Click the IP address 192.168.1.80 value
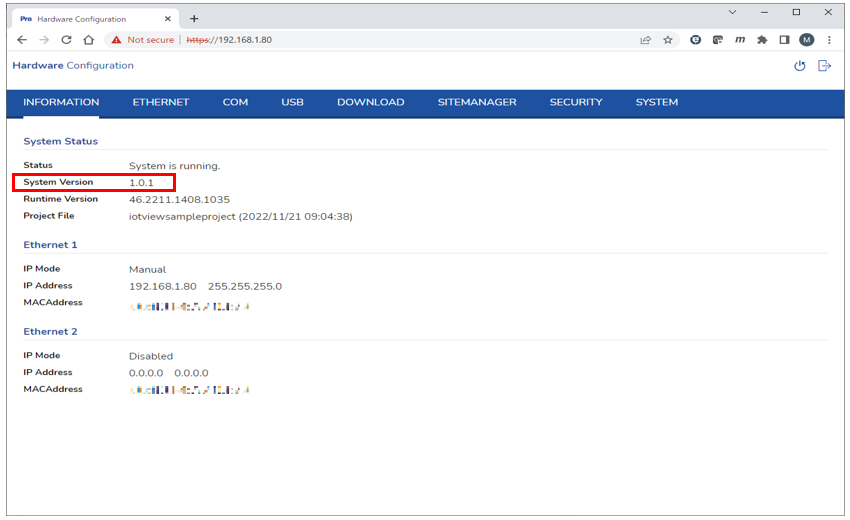The width and height of the screenshot is (850, 520). point(163,286)
